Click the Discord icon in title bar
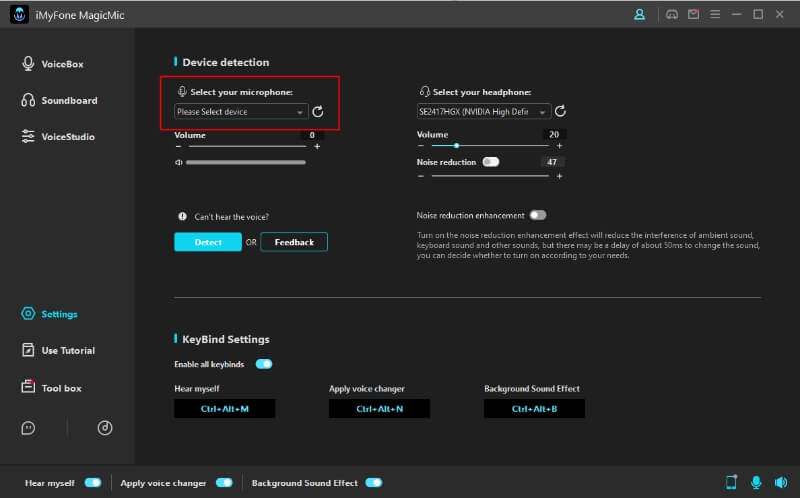Viewport: 800px width, 498px height. [672, 14]
